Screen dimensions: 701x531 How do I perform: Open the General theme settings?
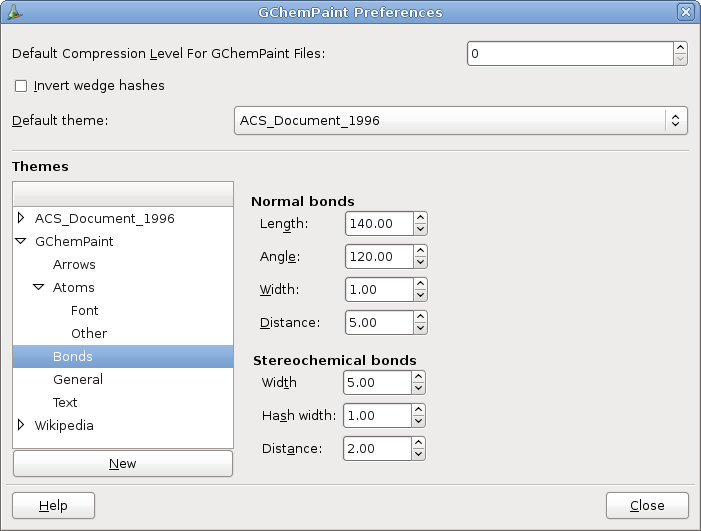pos(78,379)
